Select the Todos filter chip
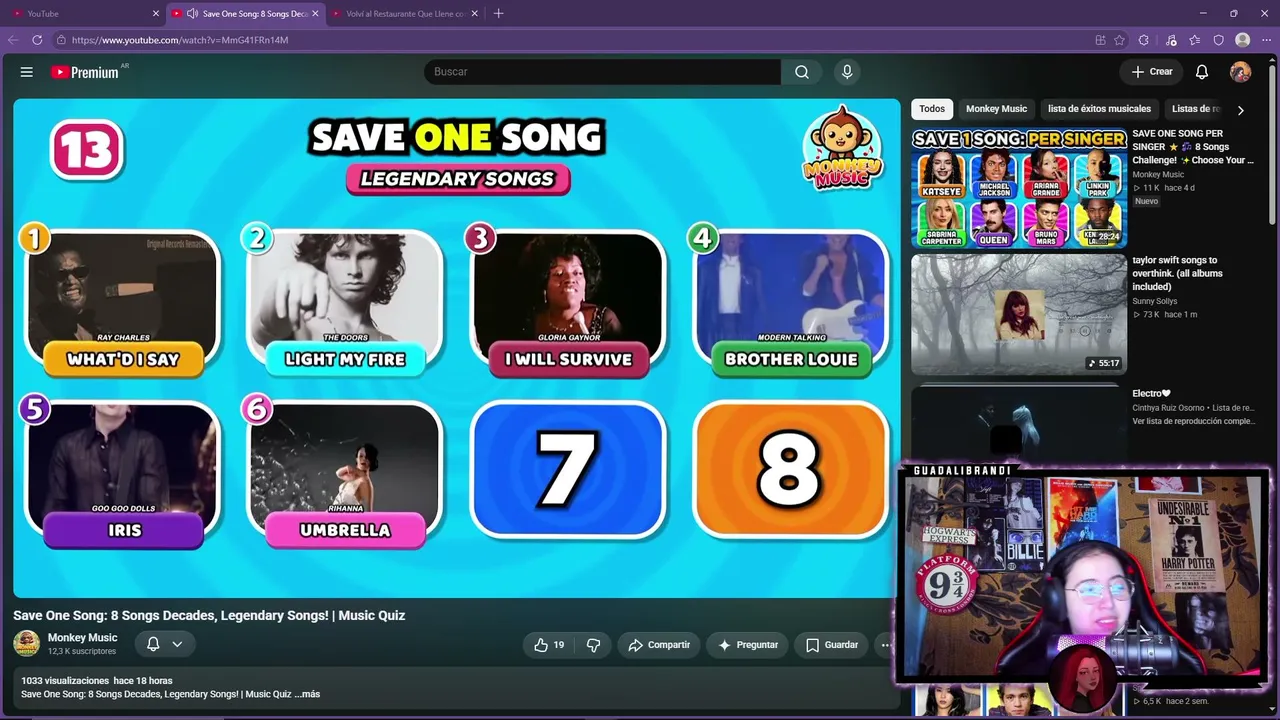The image size is (1280, 720). 932,109
